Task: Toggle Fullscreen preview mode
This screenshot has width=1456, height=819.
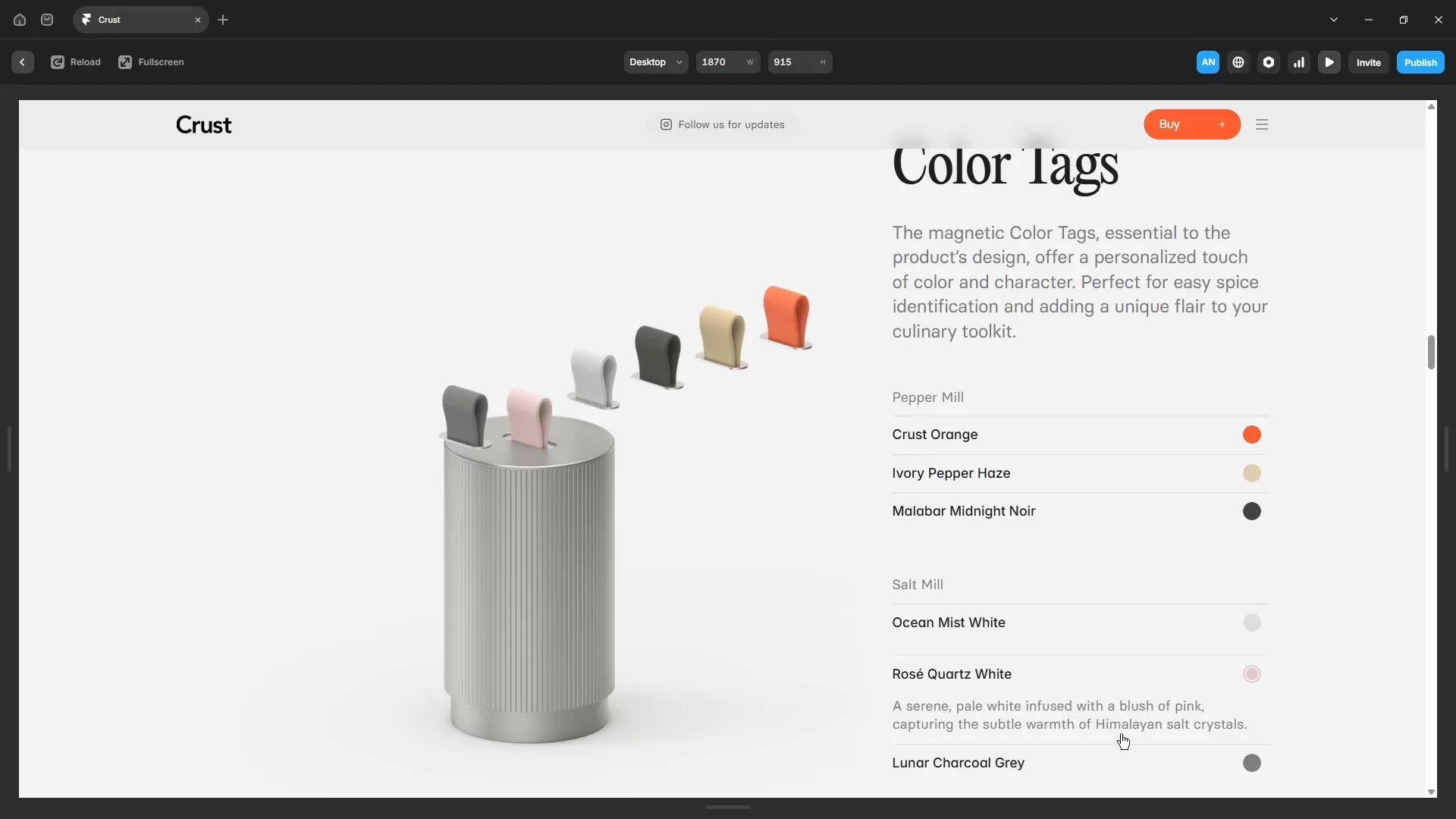Action: [x=152, y=62]
